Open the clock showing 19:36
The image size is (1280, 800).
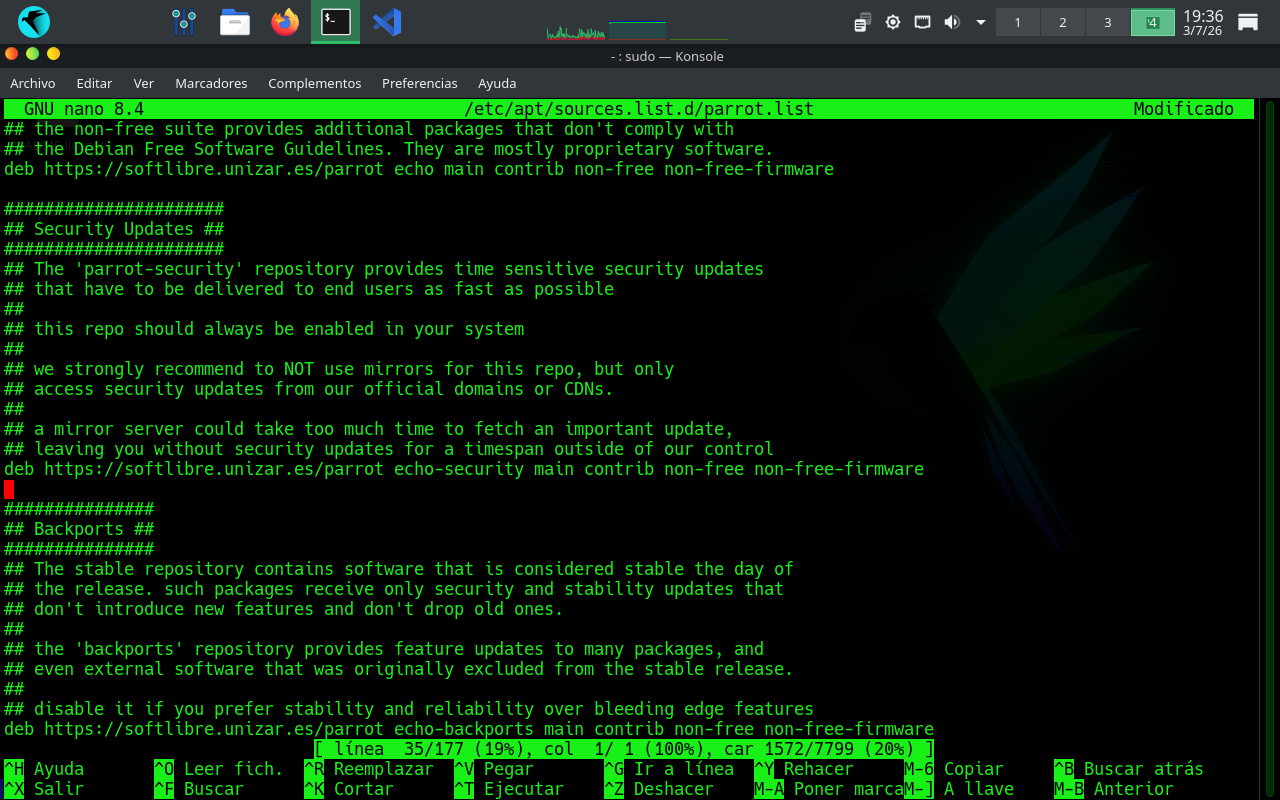point(1202,22)
